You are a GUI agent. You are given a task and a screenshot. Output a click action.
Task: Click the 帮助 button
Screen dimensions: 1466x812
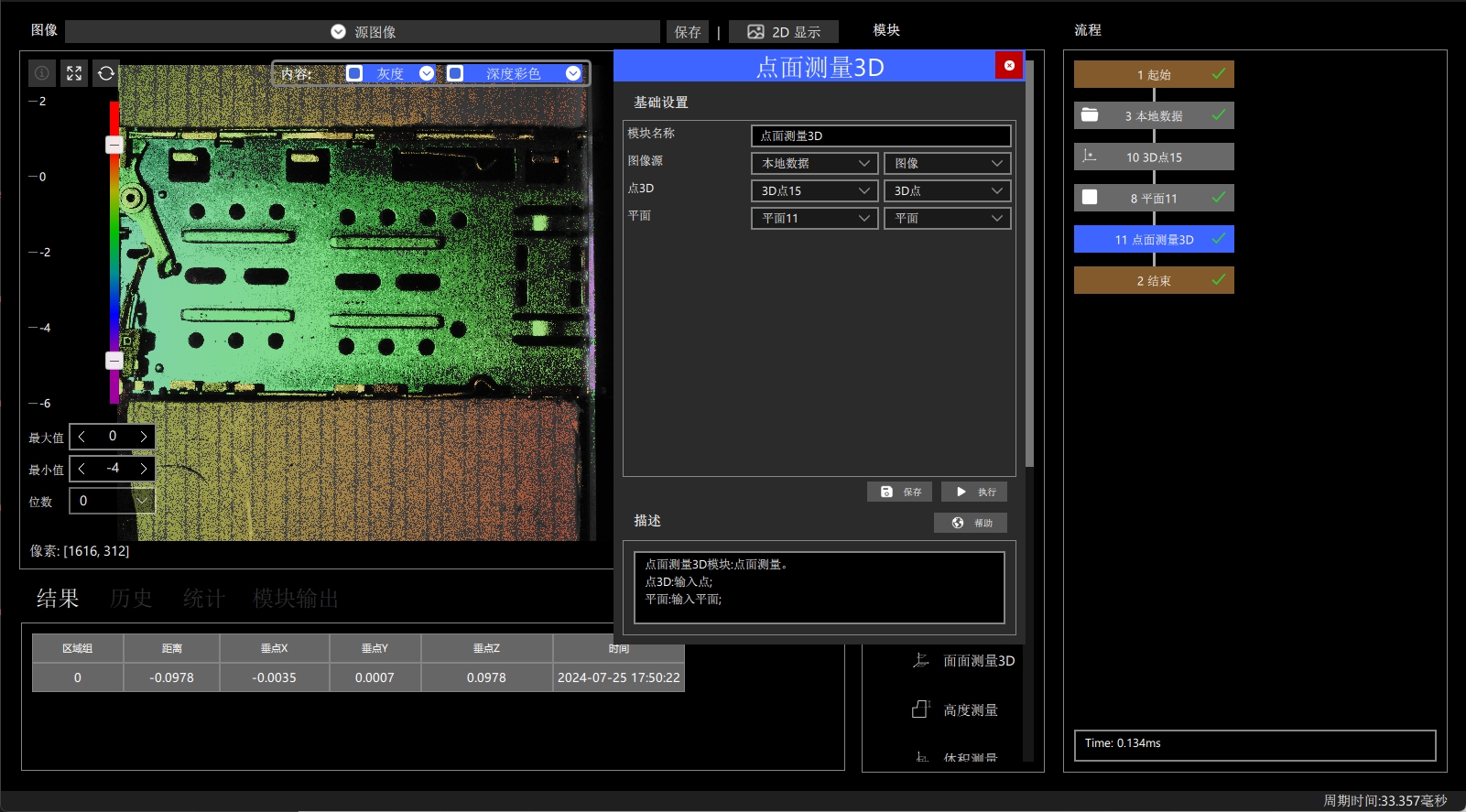click(x=971, y=523)
